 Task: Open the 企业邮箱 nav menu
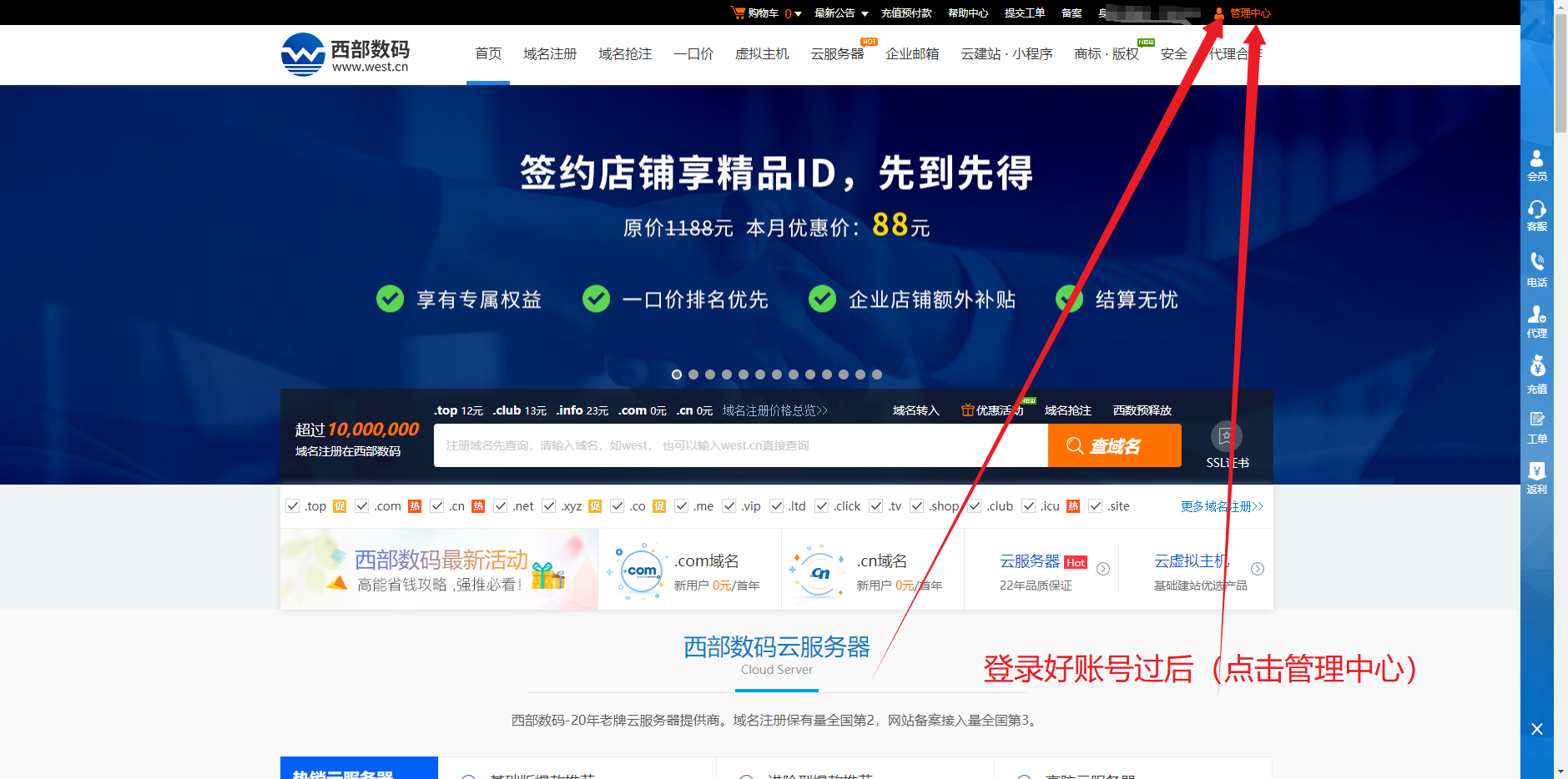(x=912, y=53)
